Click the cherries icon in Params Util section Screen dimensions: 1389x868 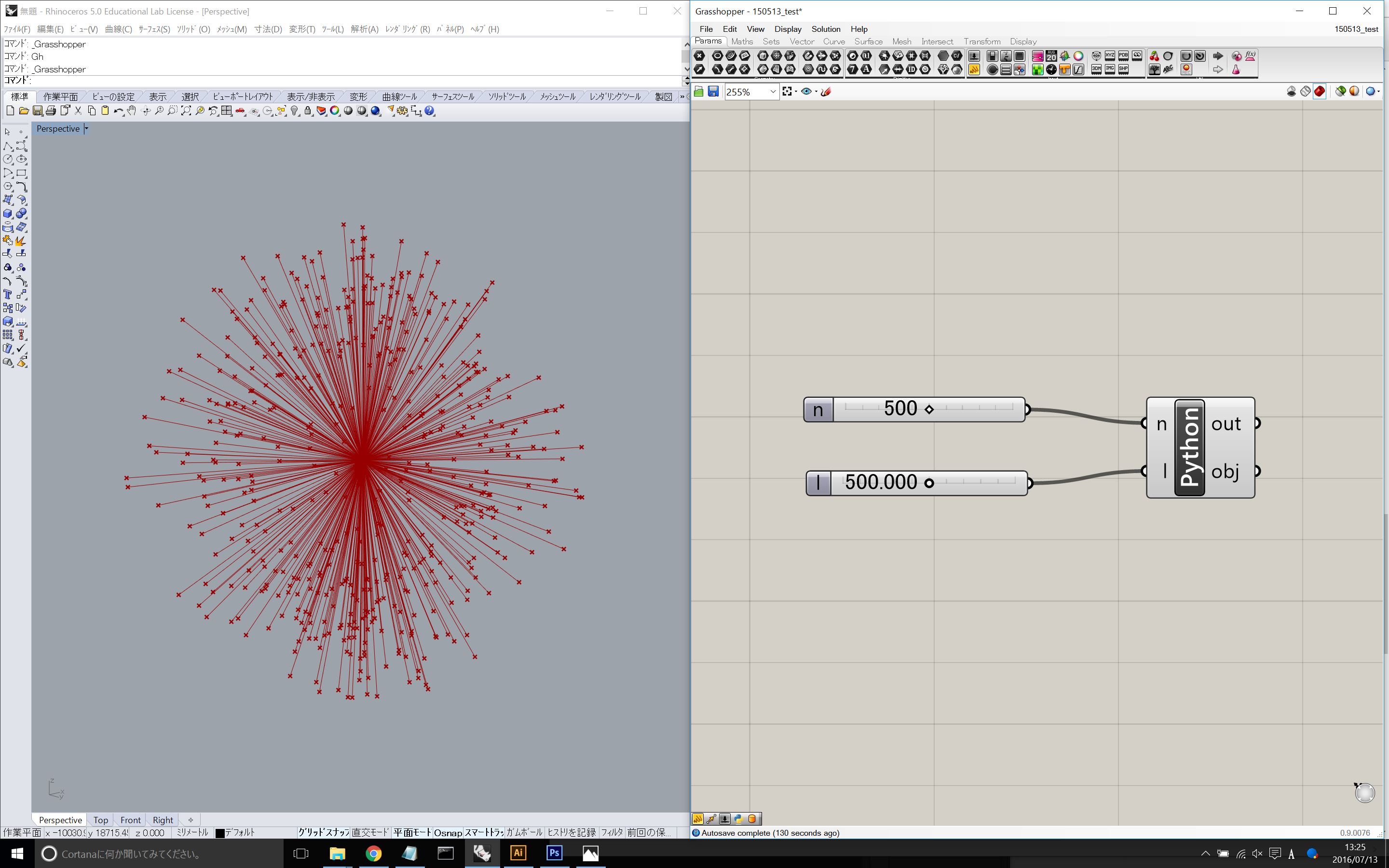point(1155,55)
